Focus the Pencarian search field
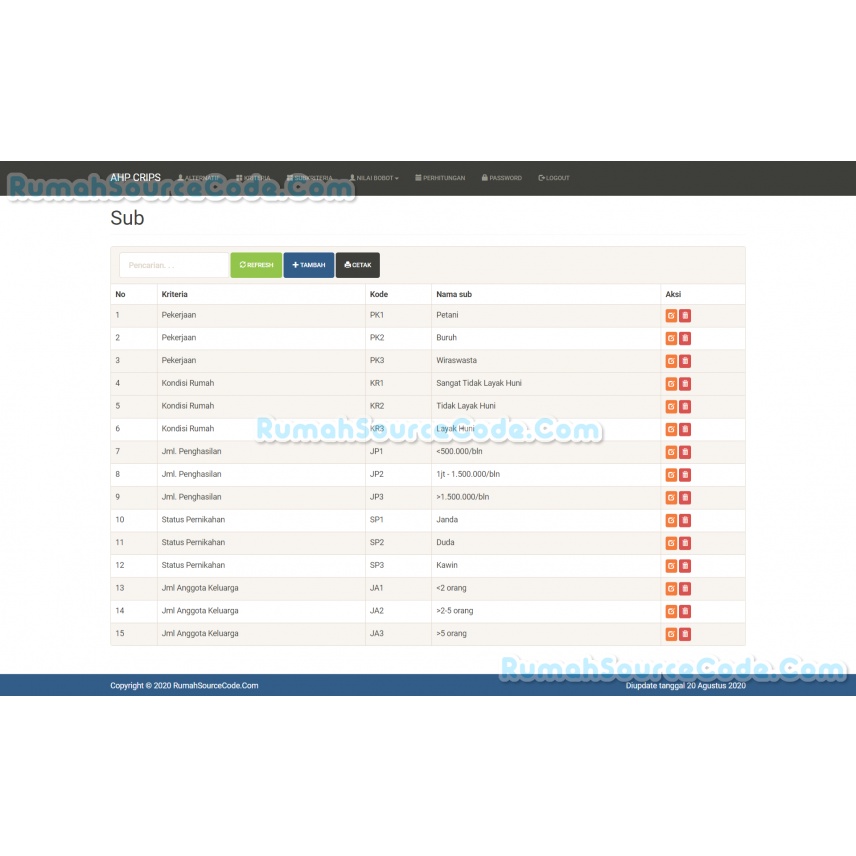Image resolution: width=856 pixels, height=856 pixels. (x=174, y=265)
